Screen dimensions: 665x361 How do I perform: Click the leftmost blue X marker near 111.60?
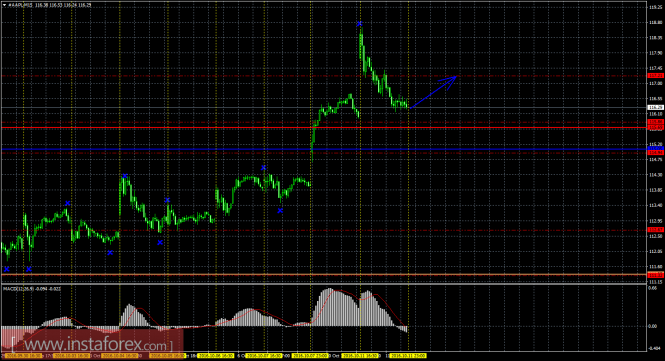[7, 269]
